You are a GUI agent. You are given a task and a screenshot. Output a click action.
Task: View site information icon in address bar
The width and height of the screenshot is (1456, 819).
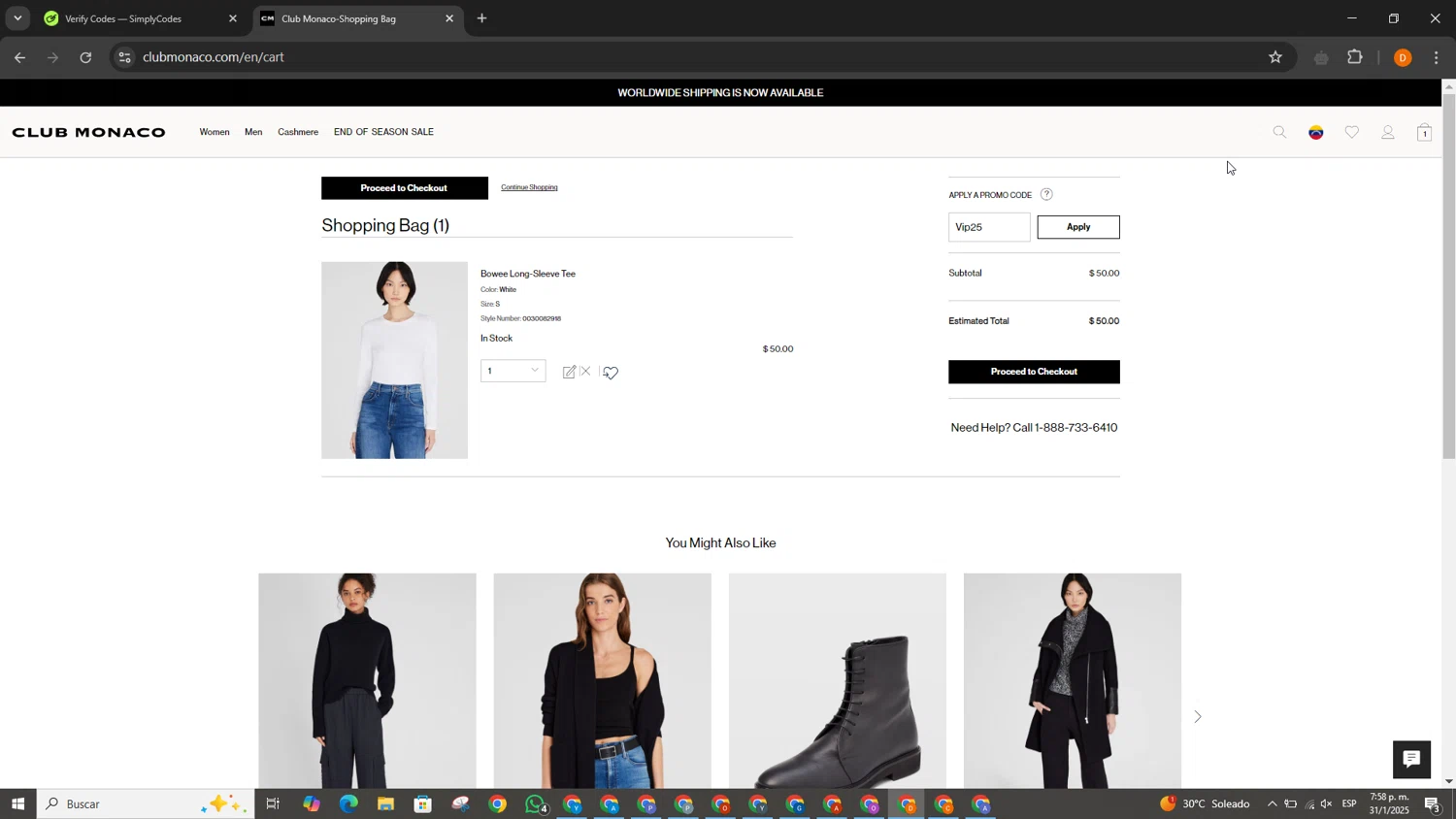124,57
